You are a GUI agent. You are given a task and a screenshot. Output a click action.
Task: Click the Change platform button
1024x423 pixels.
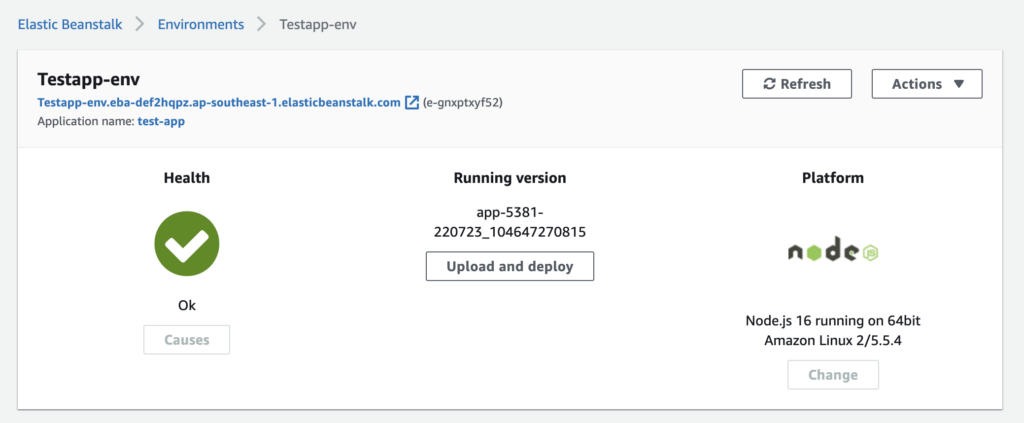(833, 375)
